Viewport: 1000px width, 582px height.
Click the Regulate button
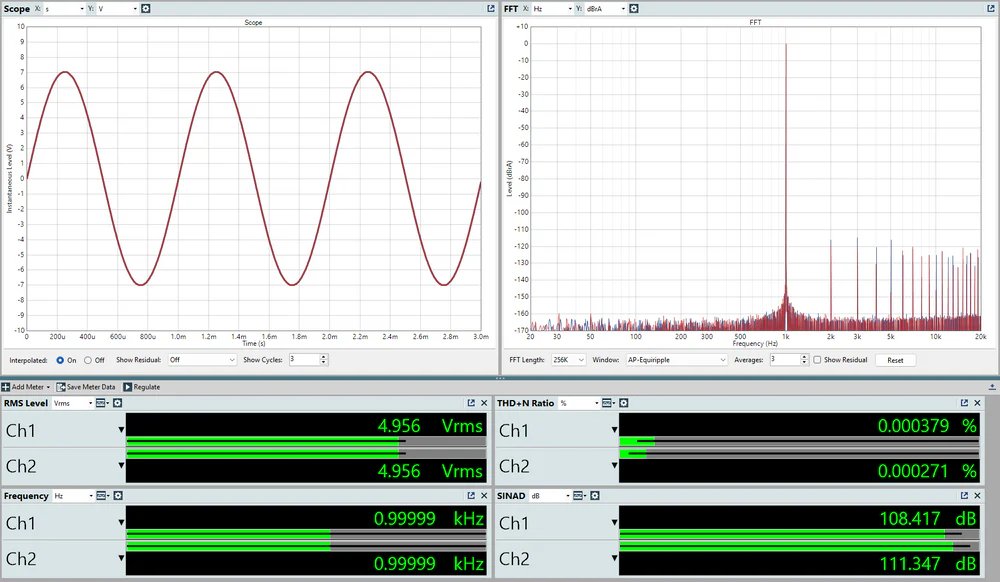[142, 387]
